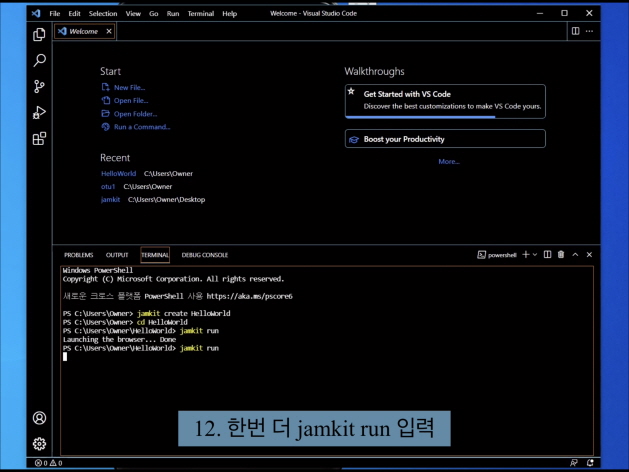Image resolution: width=629 pixels, height=472 pixels.
Task: Open notifications bell in status bar
Action: point(590,463)
